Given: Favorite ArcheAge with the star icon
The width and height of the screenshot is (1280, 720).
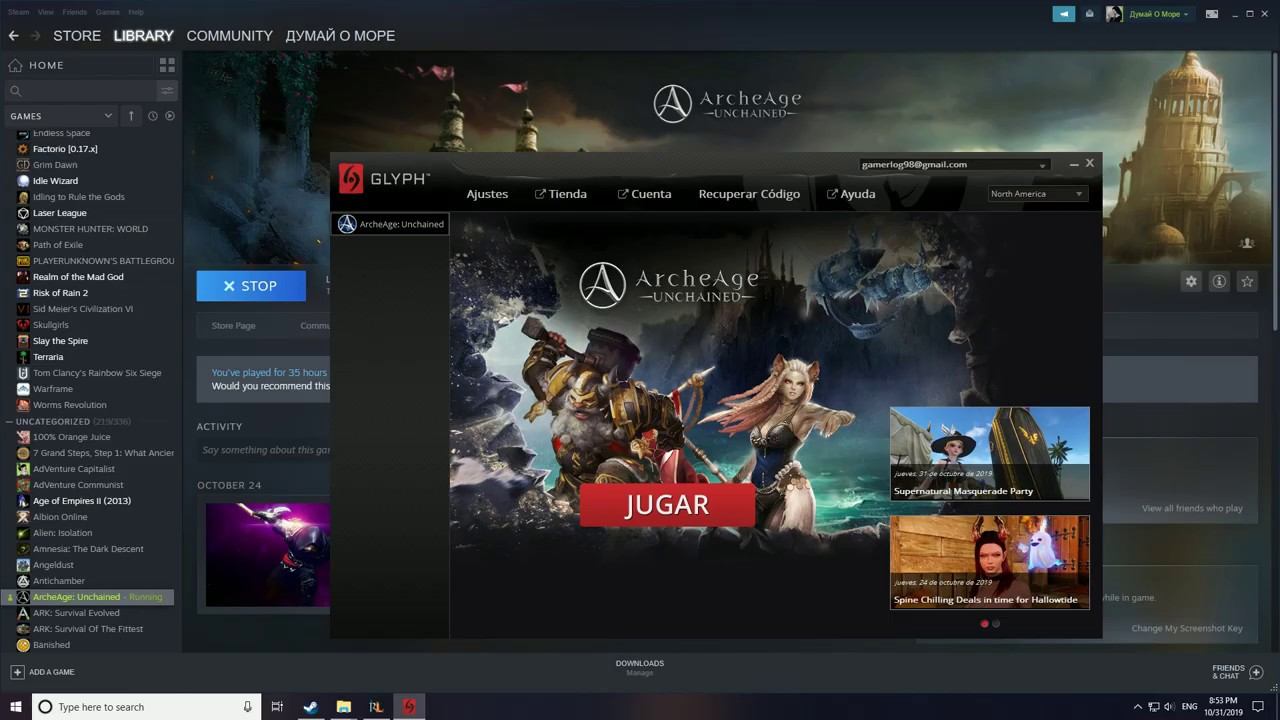Looking at the screenshot, I should pos(1247,282).
